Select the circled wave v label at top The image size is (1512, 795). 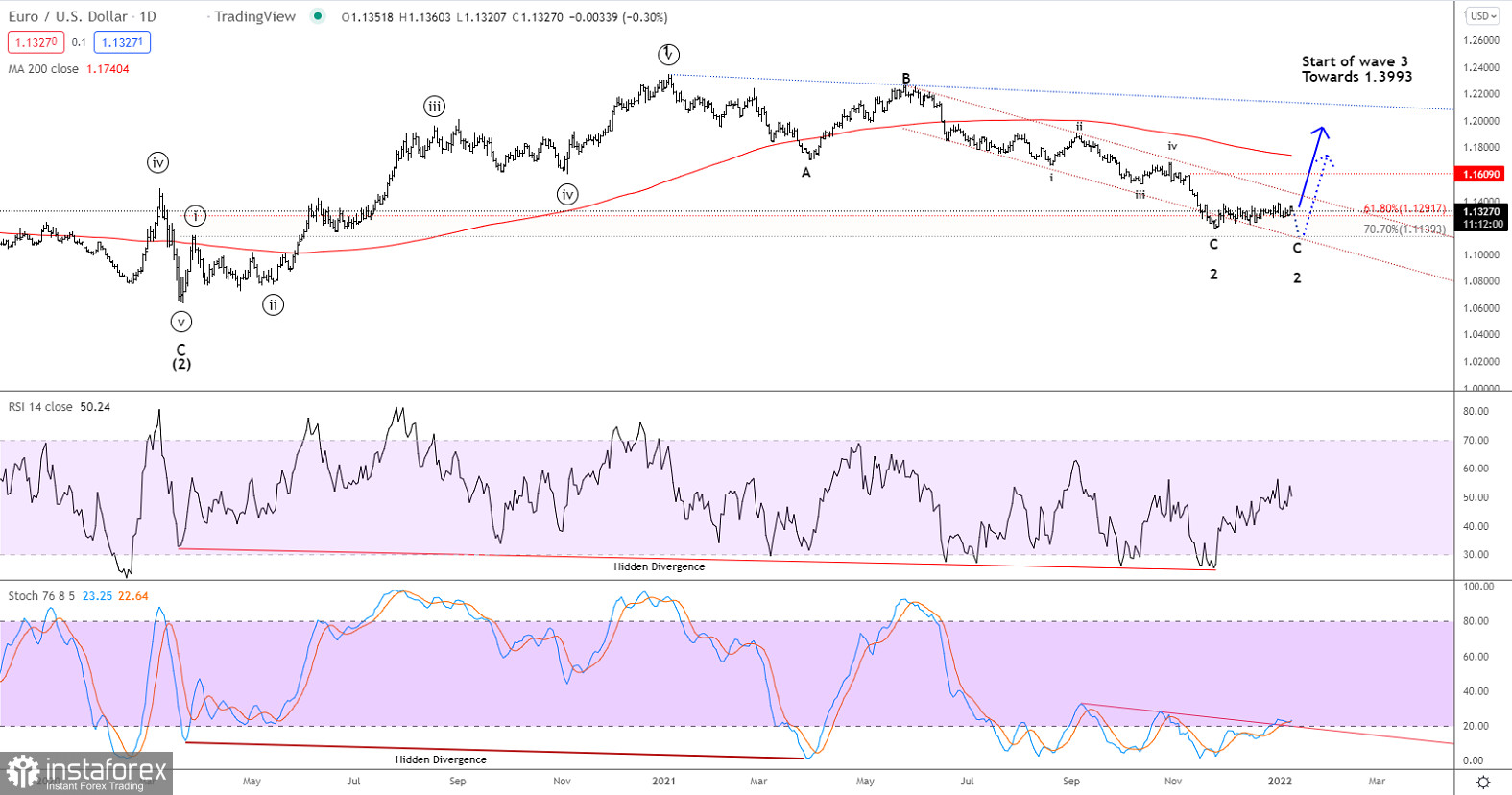[x=668, y=54]
